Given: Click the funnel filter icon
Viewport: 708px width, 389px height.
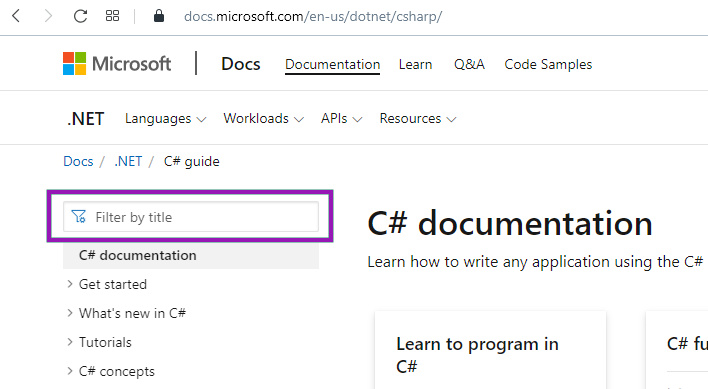Looking at the screenshot, I should pyautogui.click(x=79, y=217).
